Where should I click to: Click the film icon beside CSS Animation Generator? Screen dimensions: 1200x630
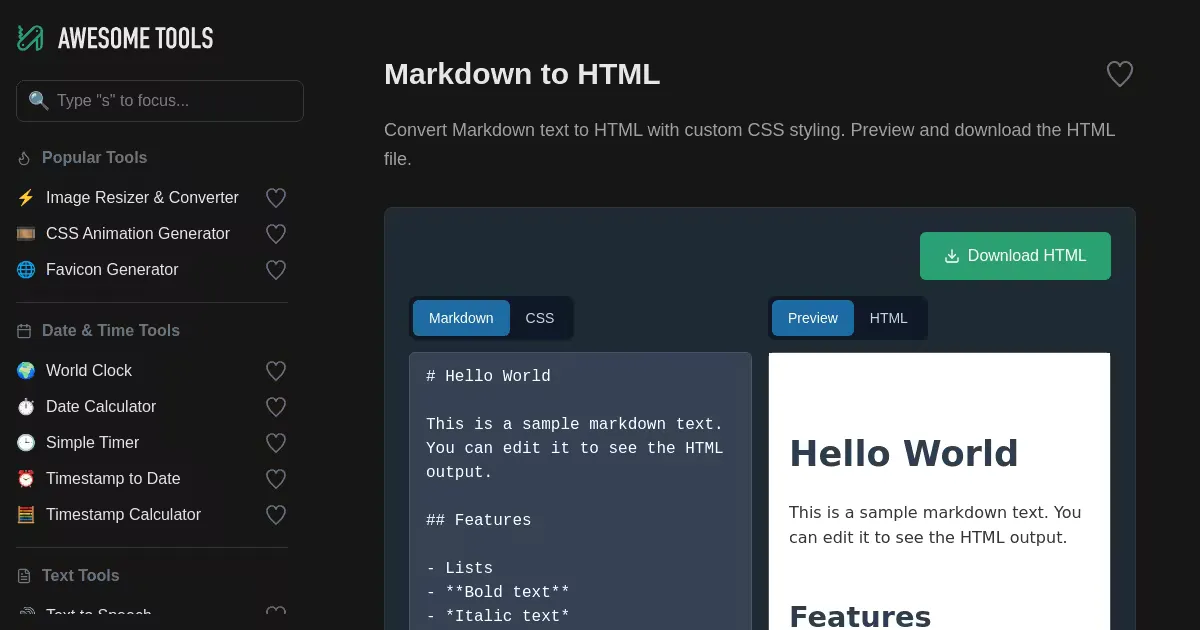coord(26,234)
